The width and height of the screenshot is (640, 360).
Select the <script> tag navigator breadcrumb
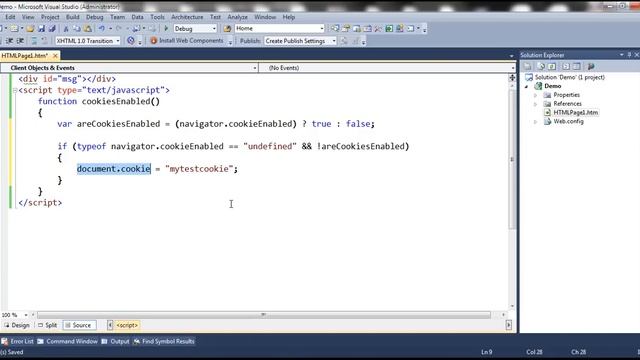[127, 325]
